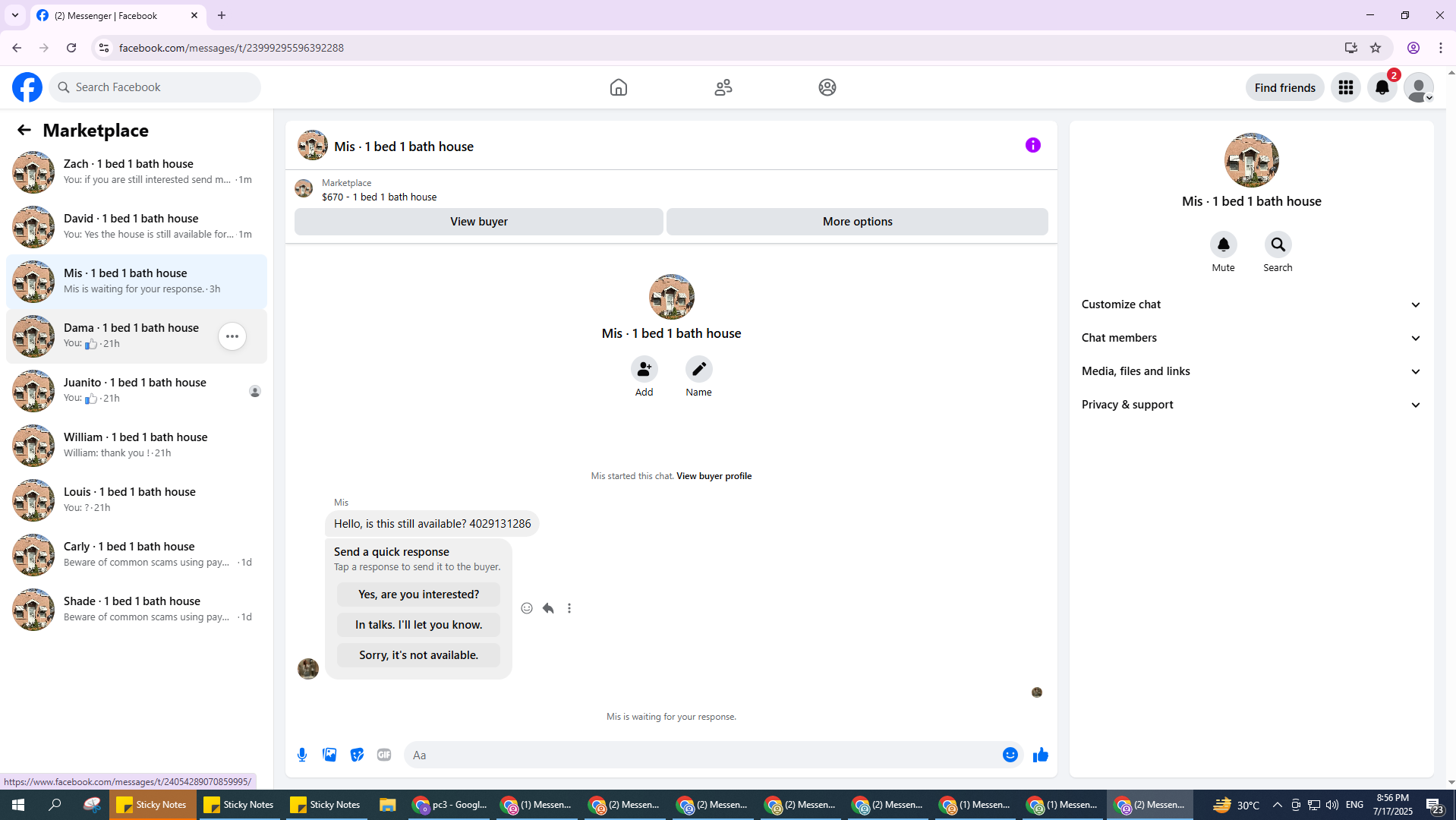
Task: Open the Facebook home logo
Action: pyautogui.click(x=27, y=87)
